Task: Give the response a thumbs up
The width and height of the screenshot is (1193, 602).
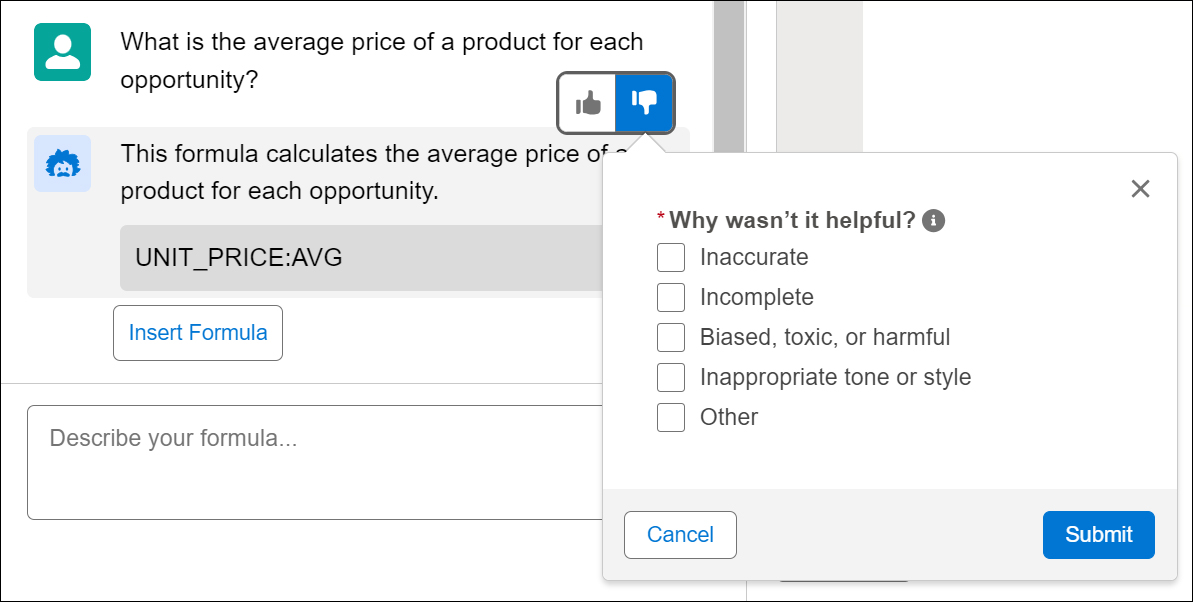Action: [587, 103]
